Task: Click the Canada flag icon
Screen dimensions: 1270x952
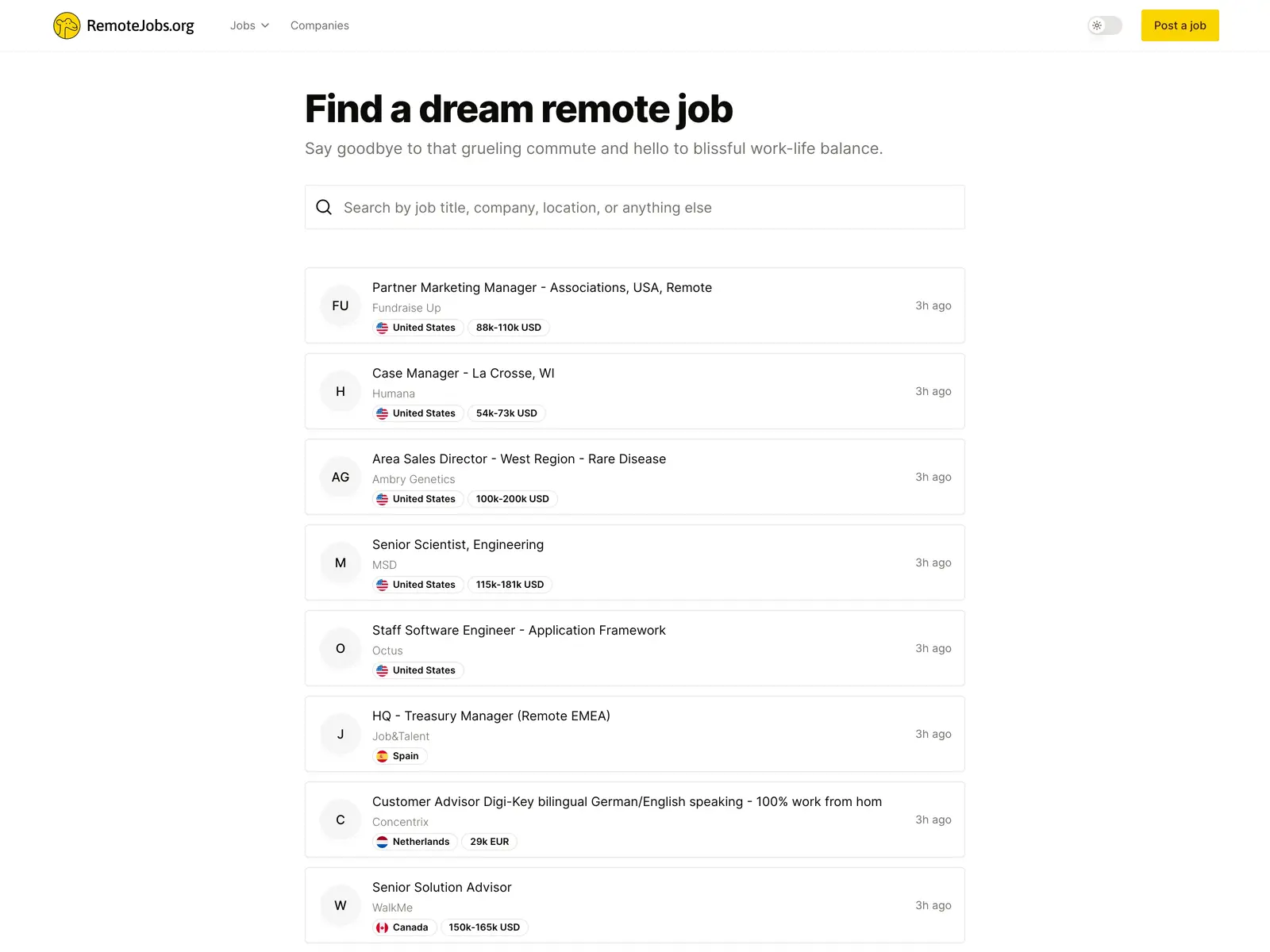Action: click(x=383, y=927)
